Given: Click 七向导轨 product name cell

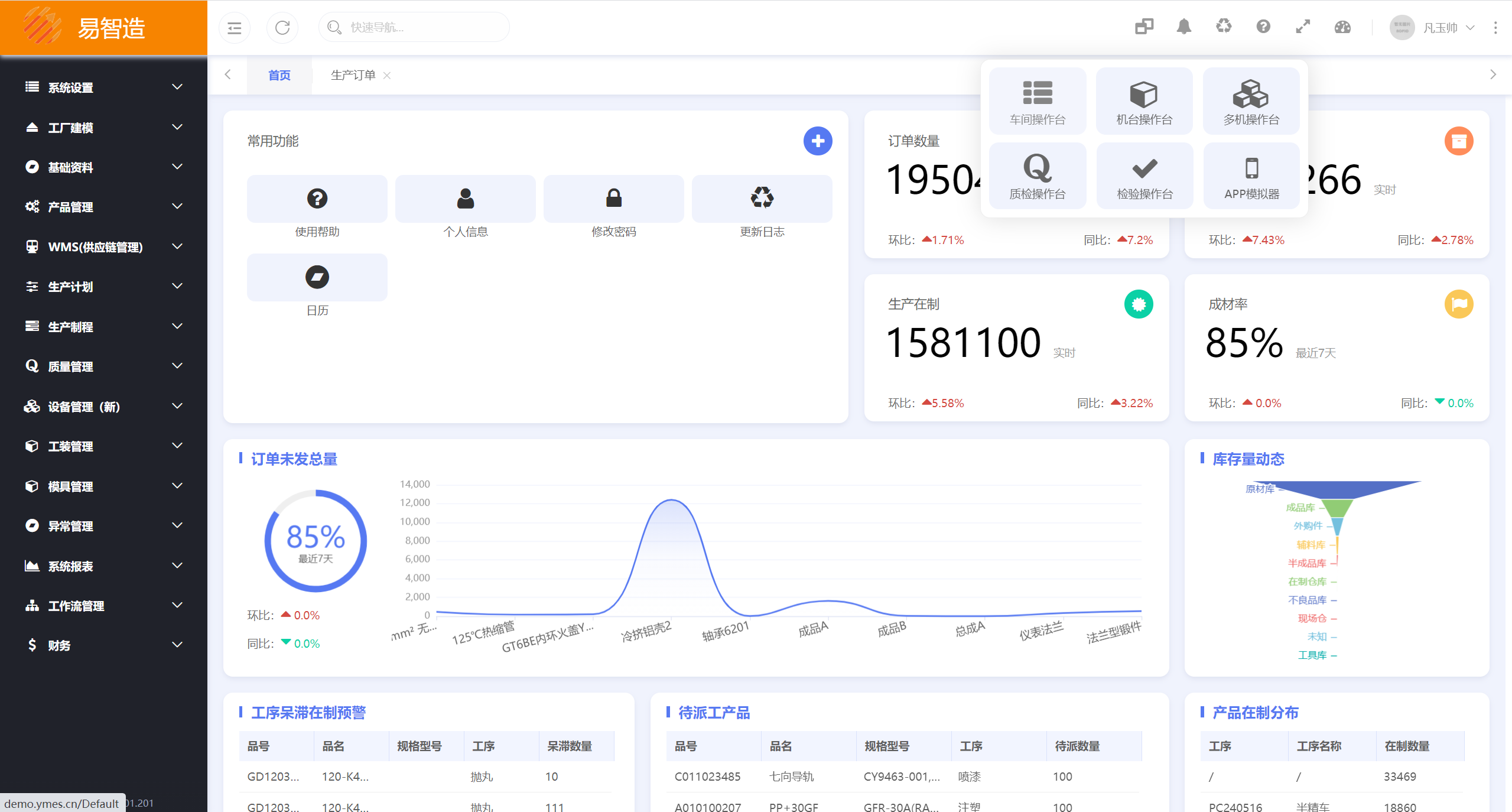Looking at the screenshot, I should tap(791, 777).
